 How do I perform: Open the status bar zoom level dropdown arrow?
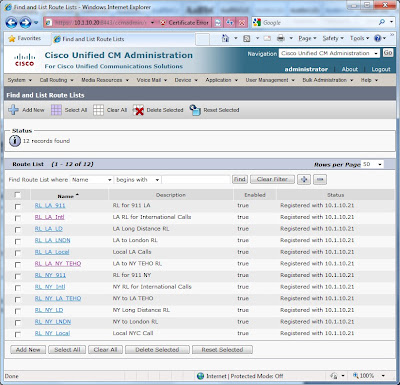pos(383,376)
